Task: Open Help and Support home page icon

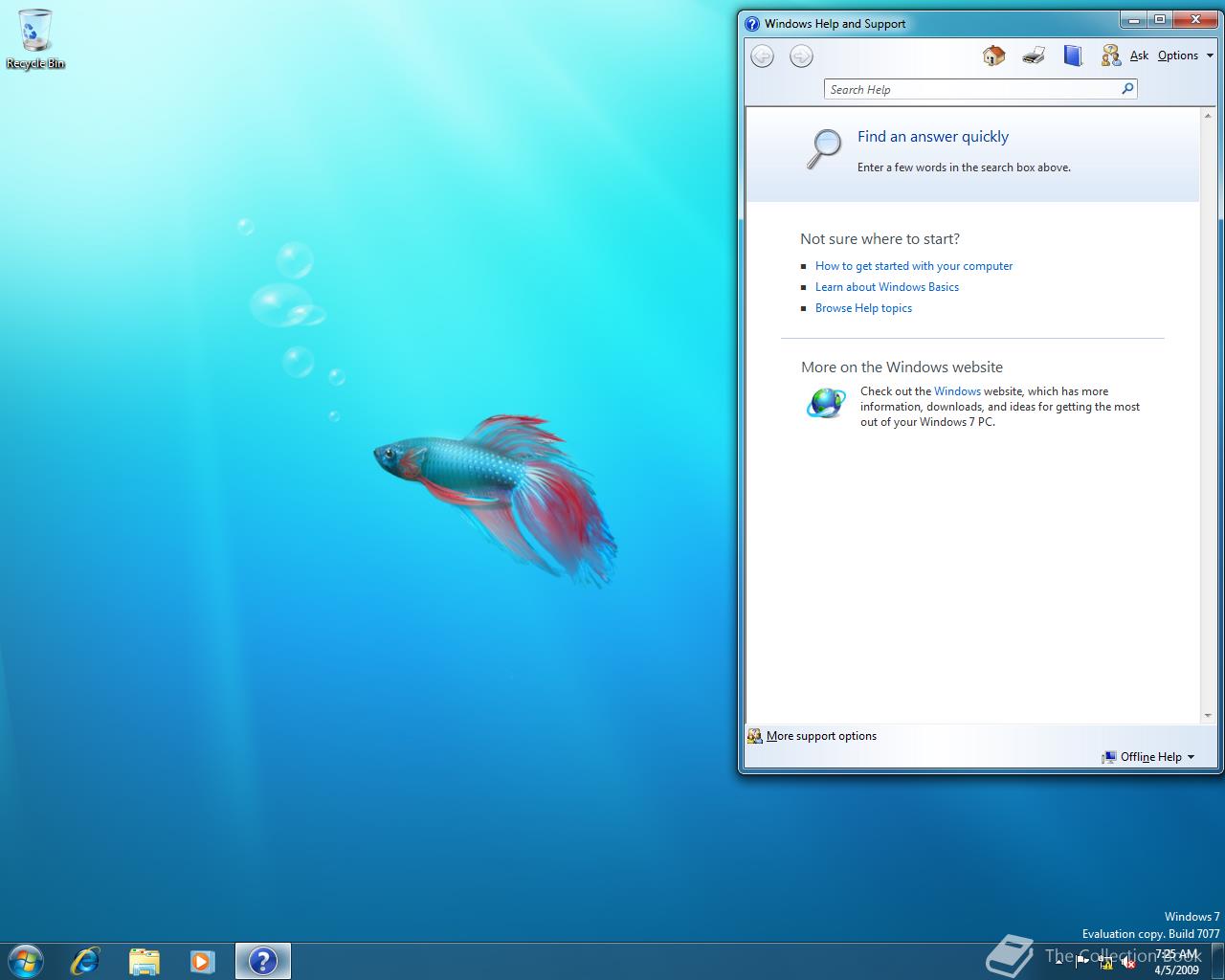Action: coord(993,56)
